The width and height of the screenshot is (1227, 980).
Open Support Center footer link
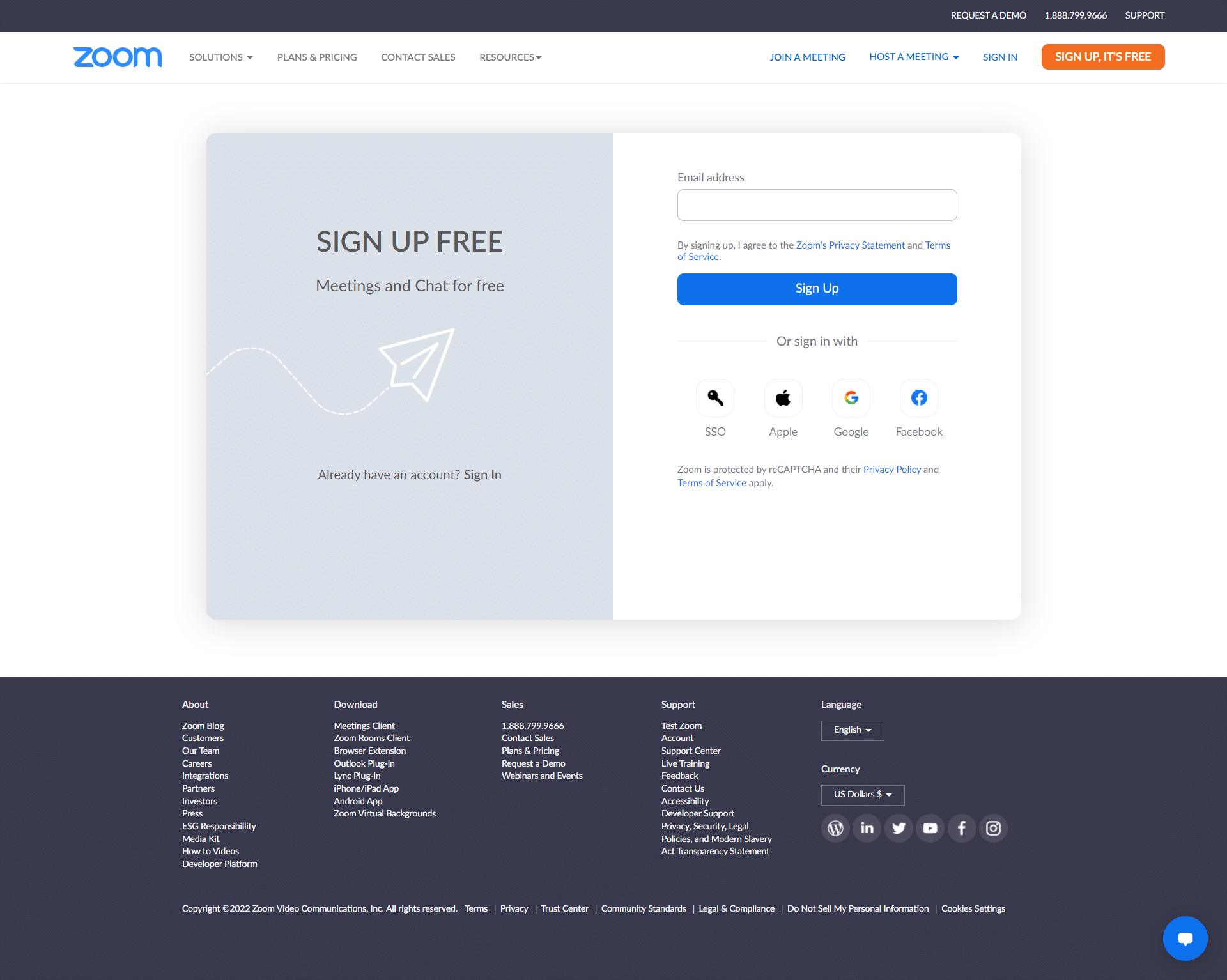691,751
